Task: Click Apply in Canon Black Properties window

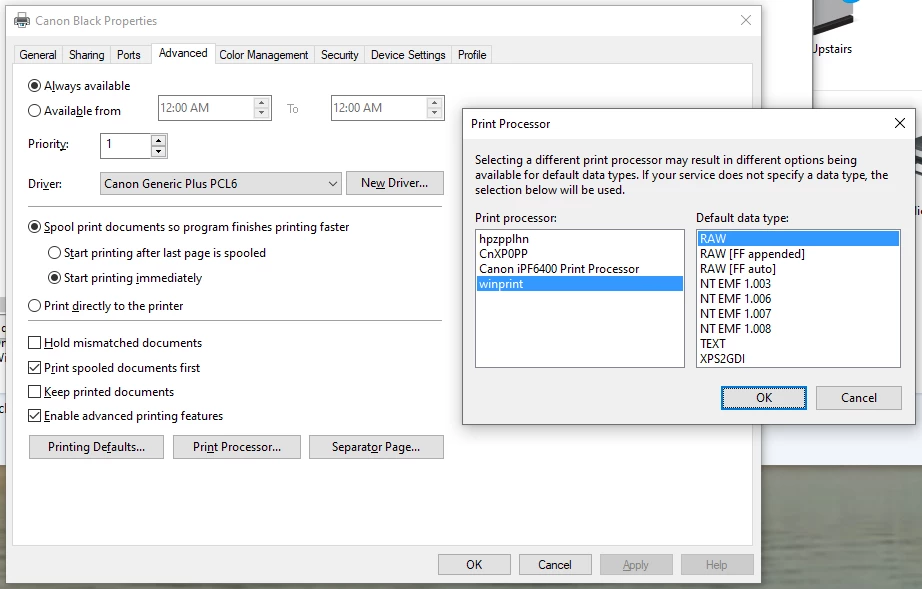Action: (636, 564)
